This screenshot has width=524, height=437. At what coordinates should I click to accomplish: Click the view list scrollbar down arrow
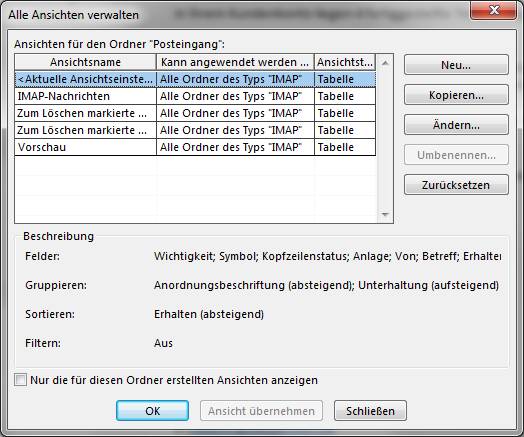pos(385,215)
